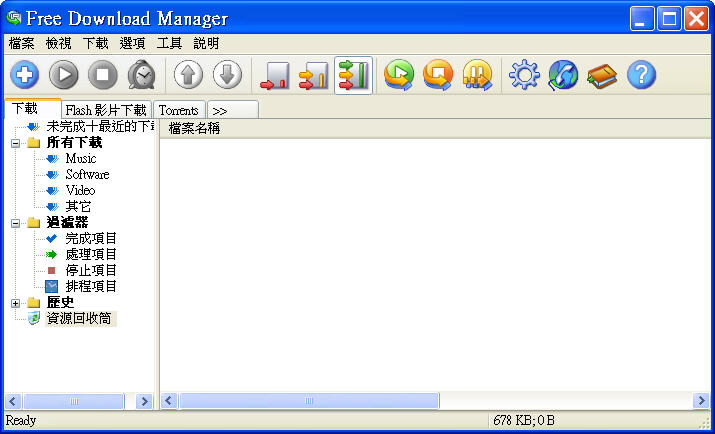
Task: Collapse the 過濾器 tree node
Action: point(16,223)
